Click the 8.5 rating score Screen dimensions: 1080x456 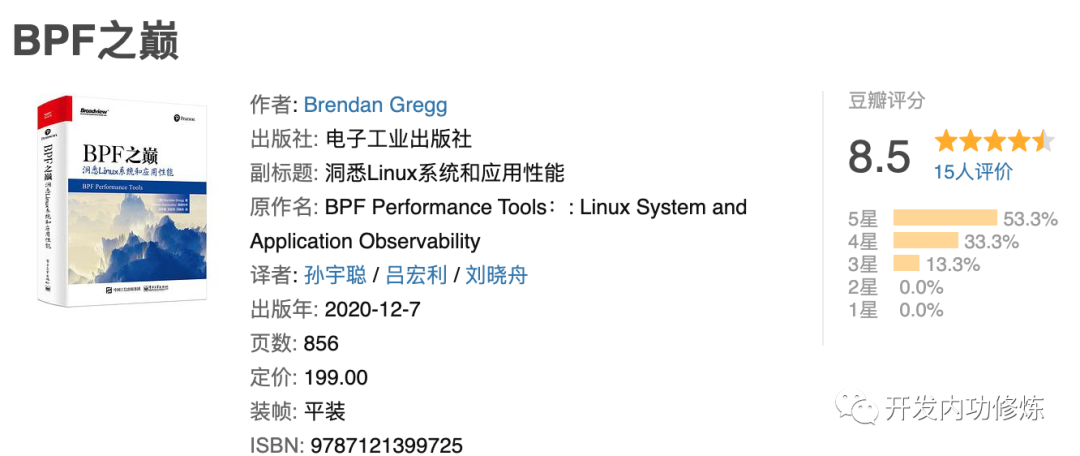tap(879, 156)
